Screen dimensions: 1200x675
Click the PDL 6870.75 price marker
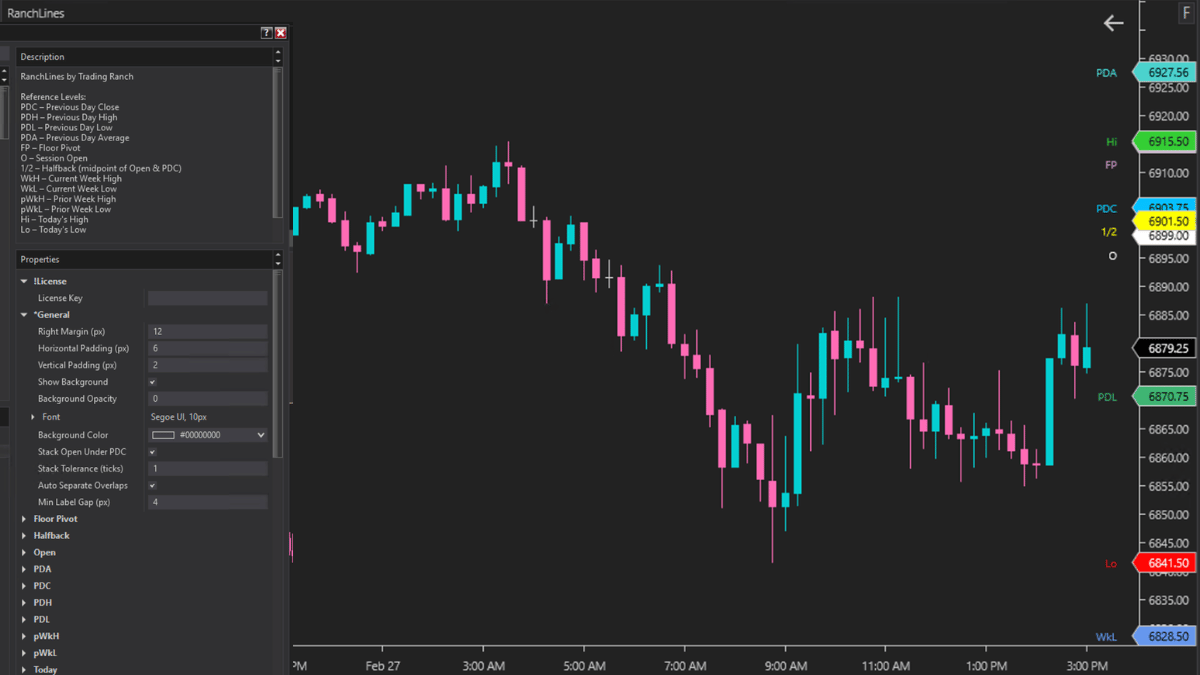point(1167,397)
